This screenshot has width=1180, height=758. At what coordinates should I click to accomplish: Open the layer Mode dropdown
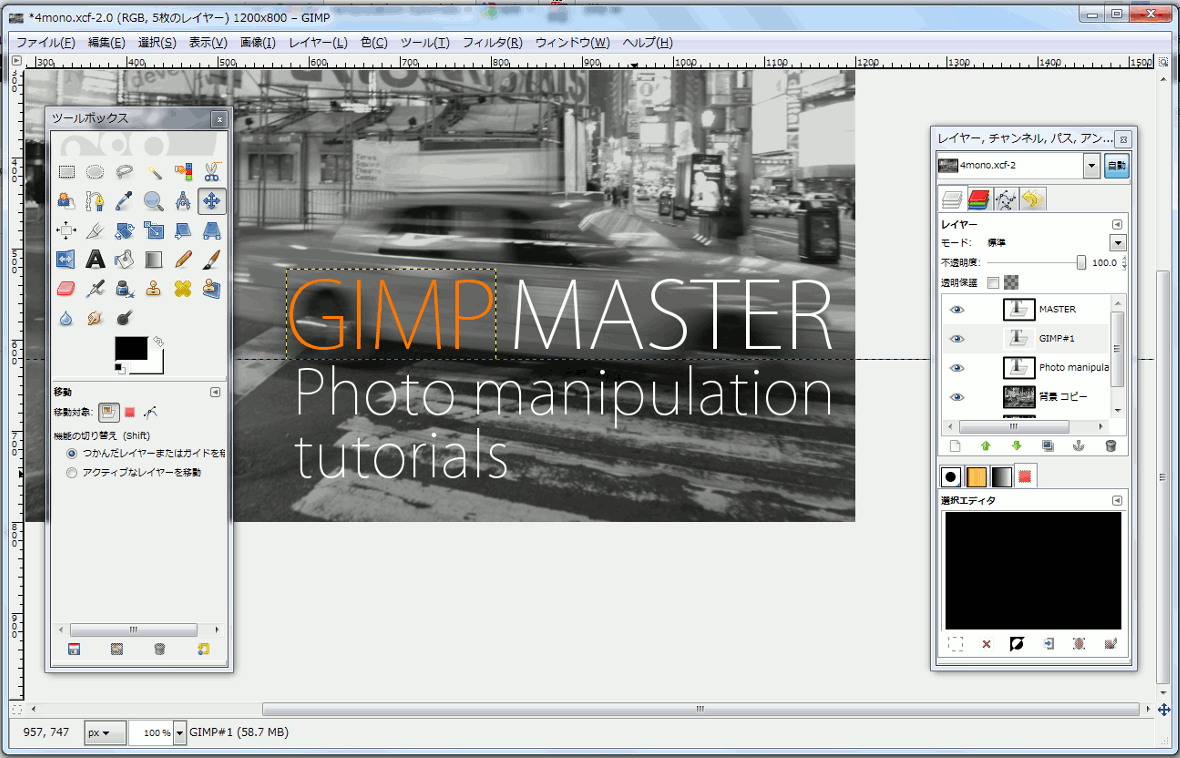(1117, 242)
